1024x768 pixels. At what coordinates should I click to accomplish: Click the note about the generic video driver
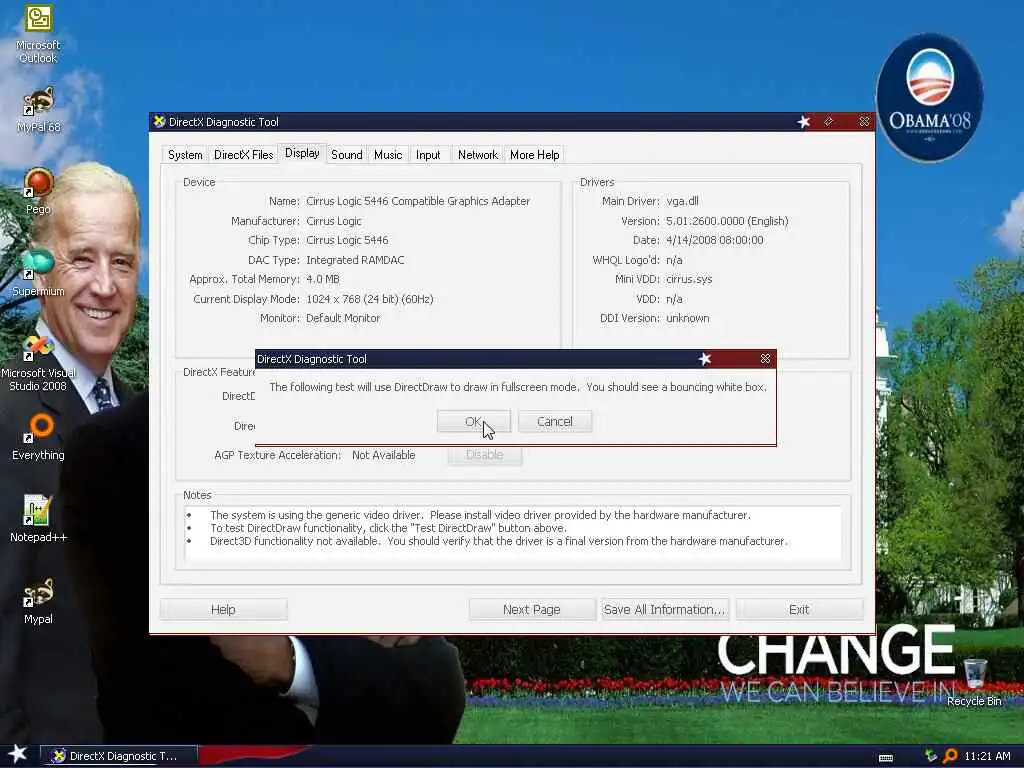(x=480, y=515)
